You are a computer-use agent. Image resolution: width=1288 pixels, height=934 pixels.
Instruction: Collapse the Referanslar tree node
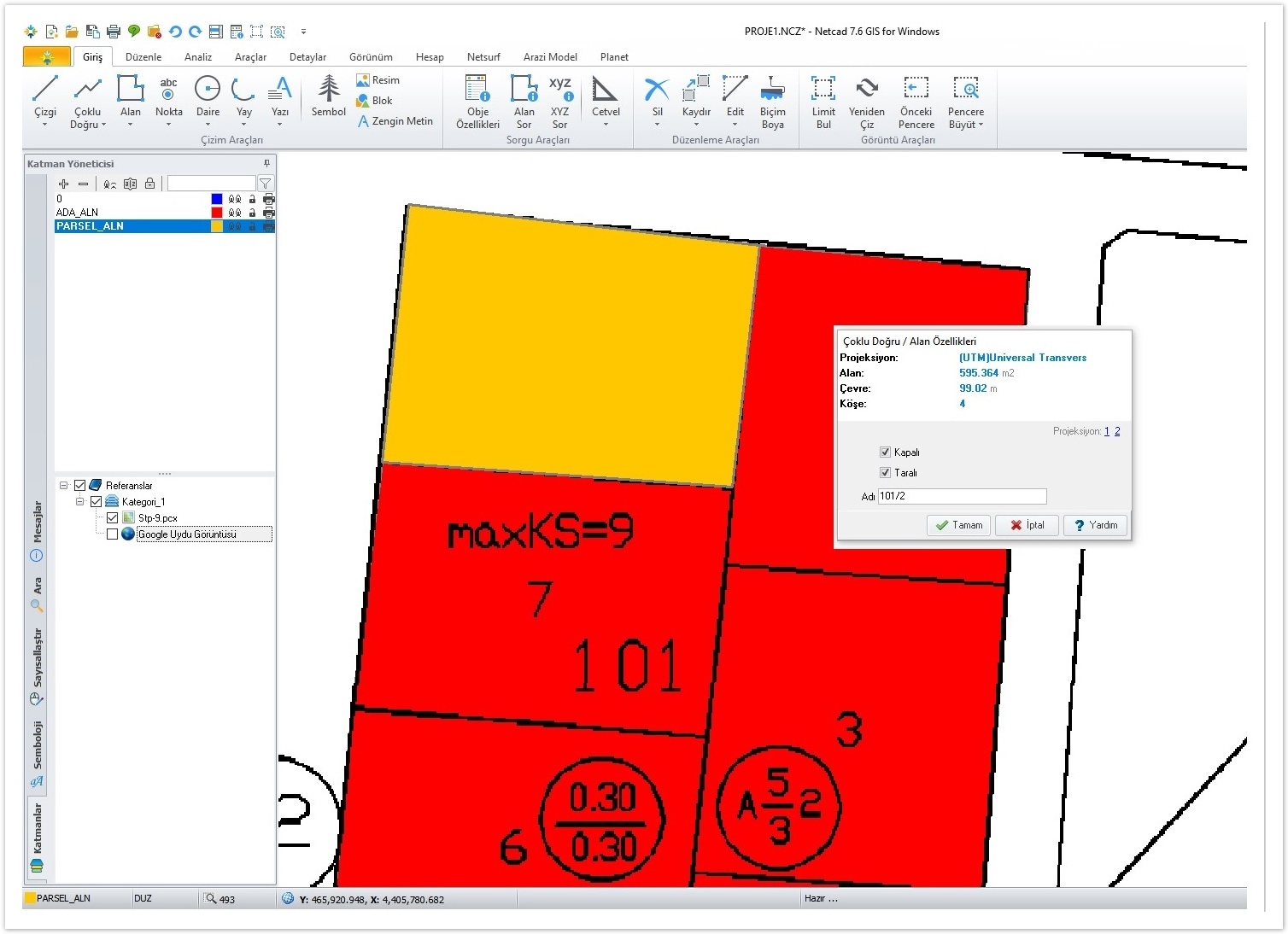pyautogui.click(x=64, y=486)
